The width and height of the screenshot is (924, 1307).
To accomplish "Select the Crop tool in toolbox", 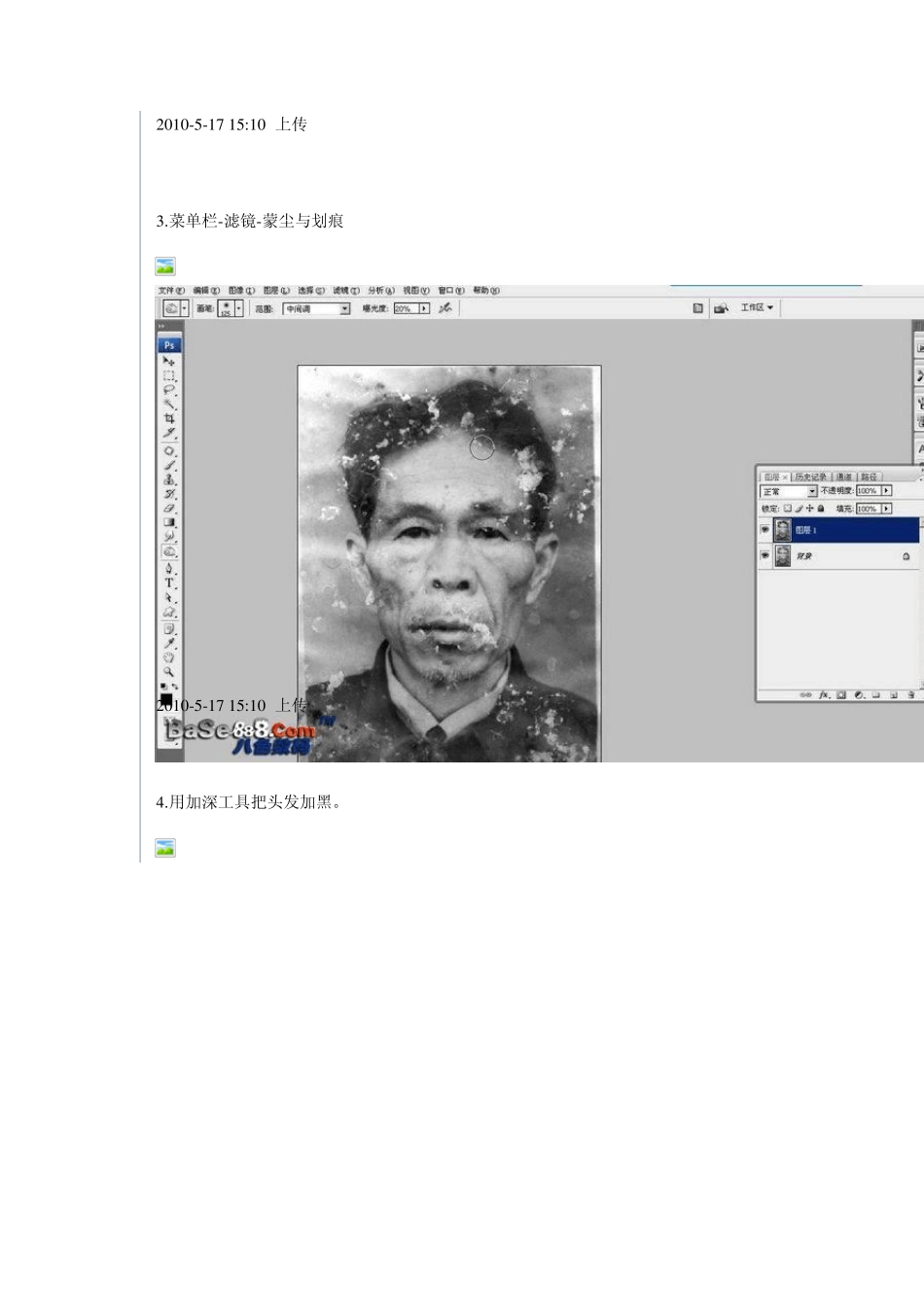I will tap(169, 418).
